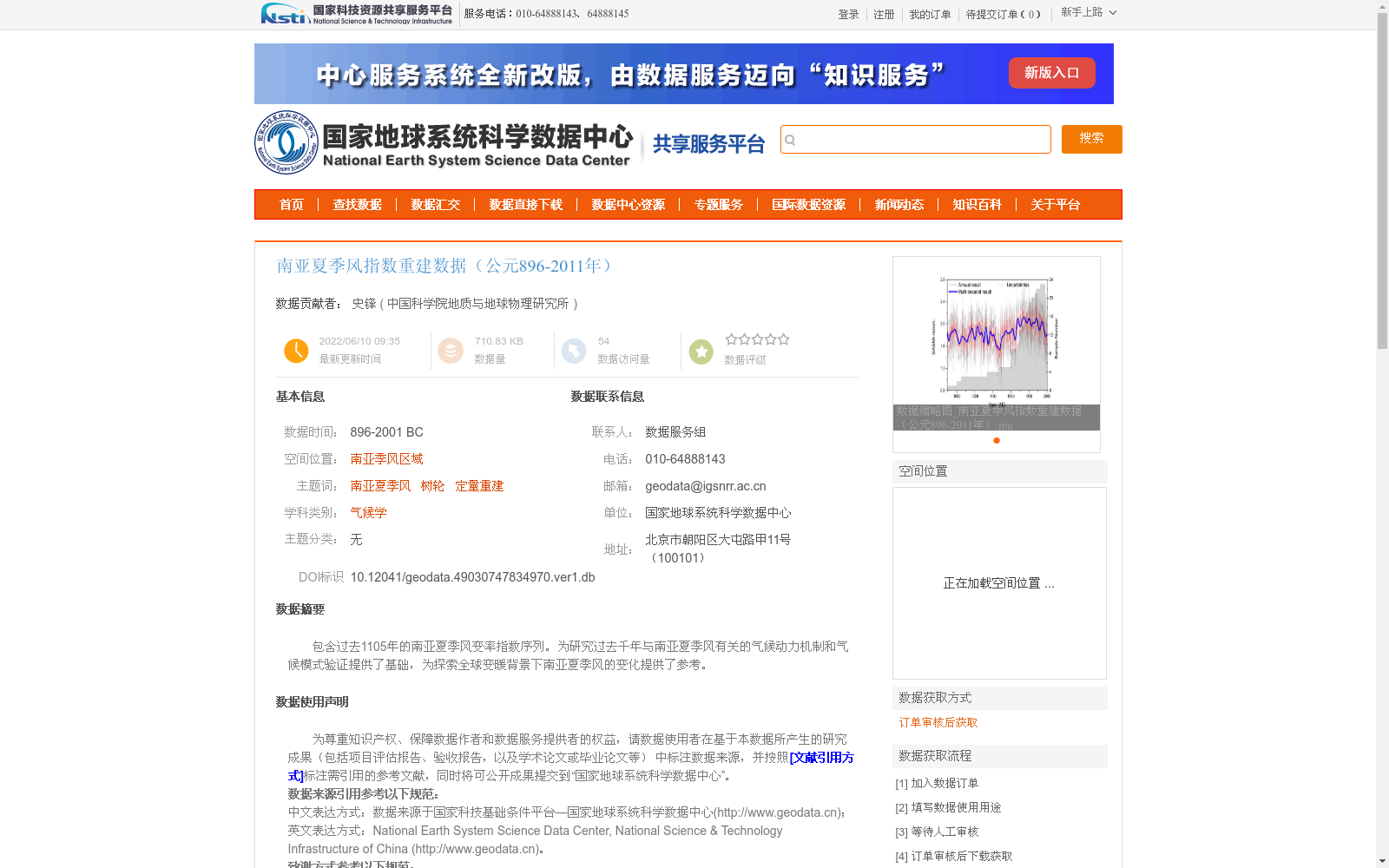Image resolution: width=1389 pixels, height=868 pixels.
Task: Click the 填写数据使用用途 step text
Action: (x=956, y=807)
